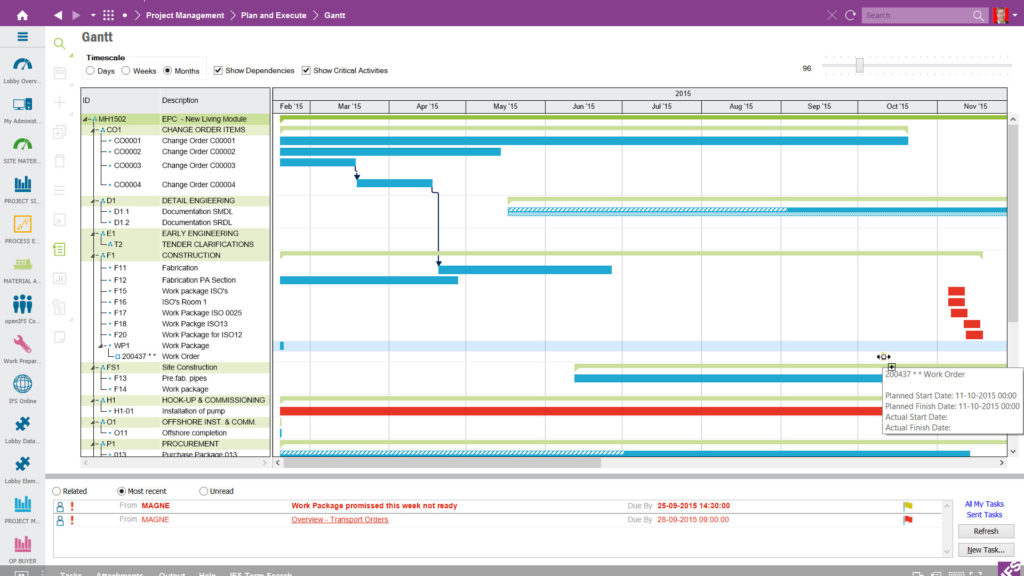Screen dimensions: 1024x576
Task: Switch timescale to Weeks
Action: (x=124, y=70)
